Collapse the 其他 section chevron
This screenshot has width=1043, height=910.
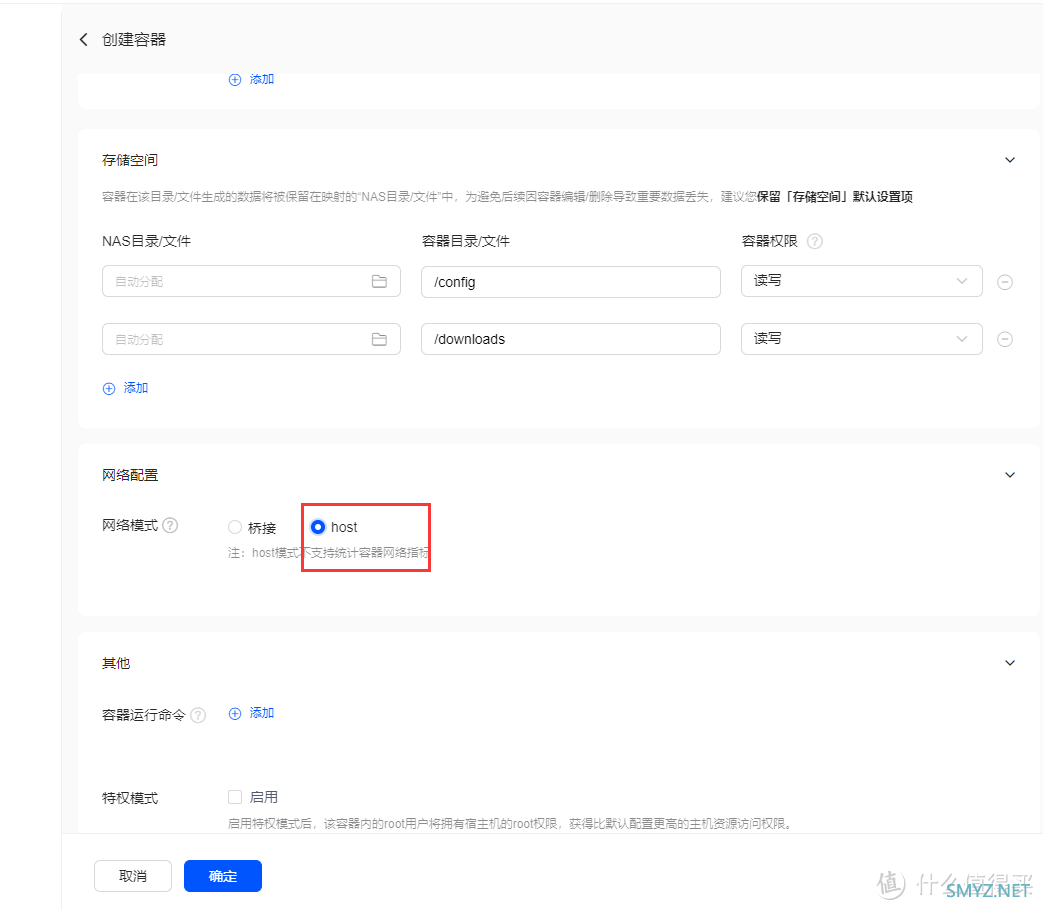click(1010, 663)
